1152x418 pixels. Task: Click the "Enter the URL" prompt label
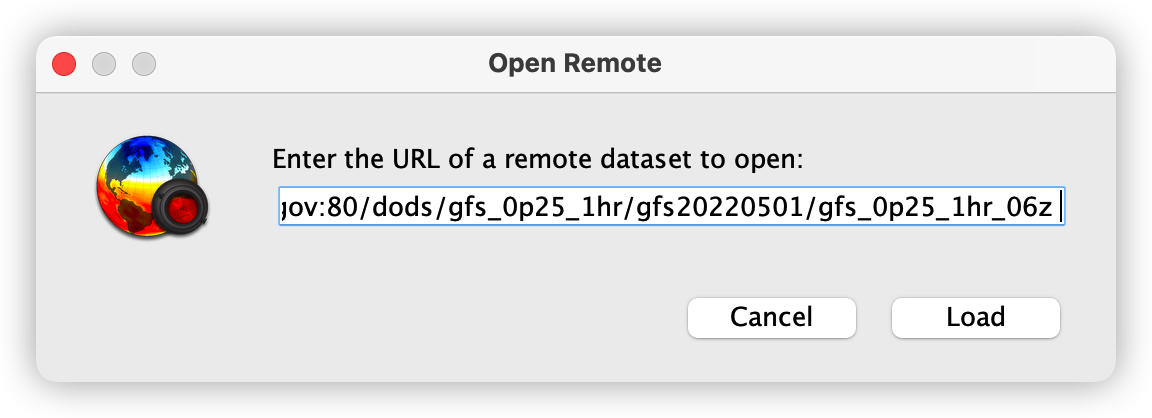pos(538,159)
